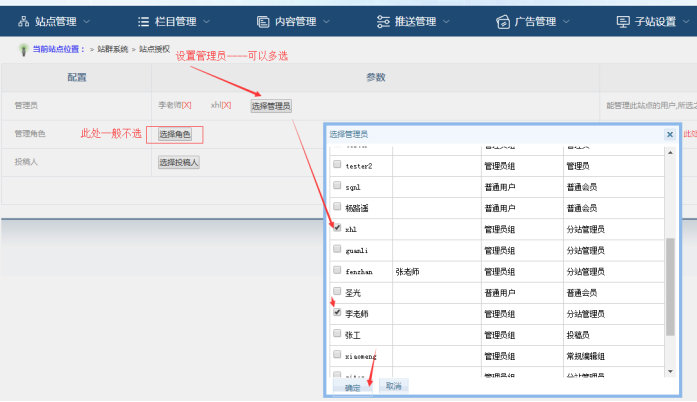Viewport: 697px width, 402px height.
Task: Expand the 广告管理 dropdown arrow
Action: [x=566, y=21]
